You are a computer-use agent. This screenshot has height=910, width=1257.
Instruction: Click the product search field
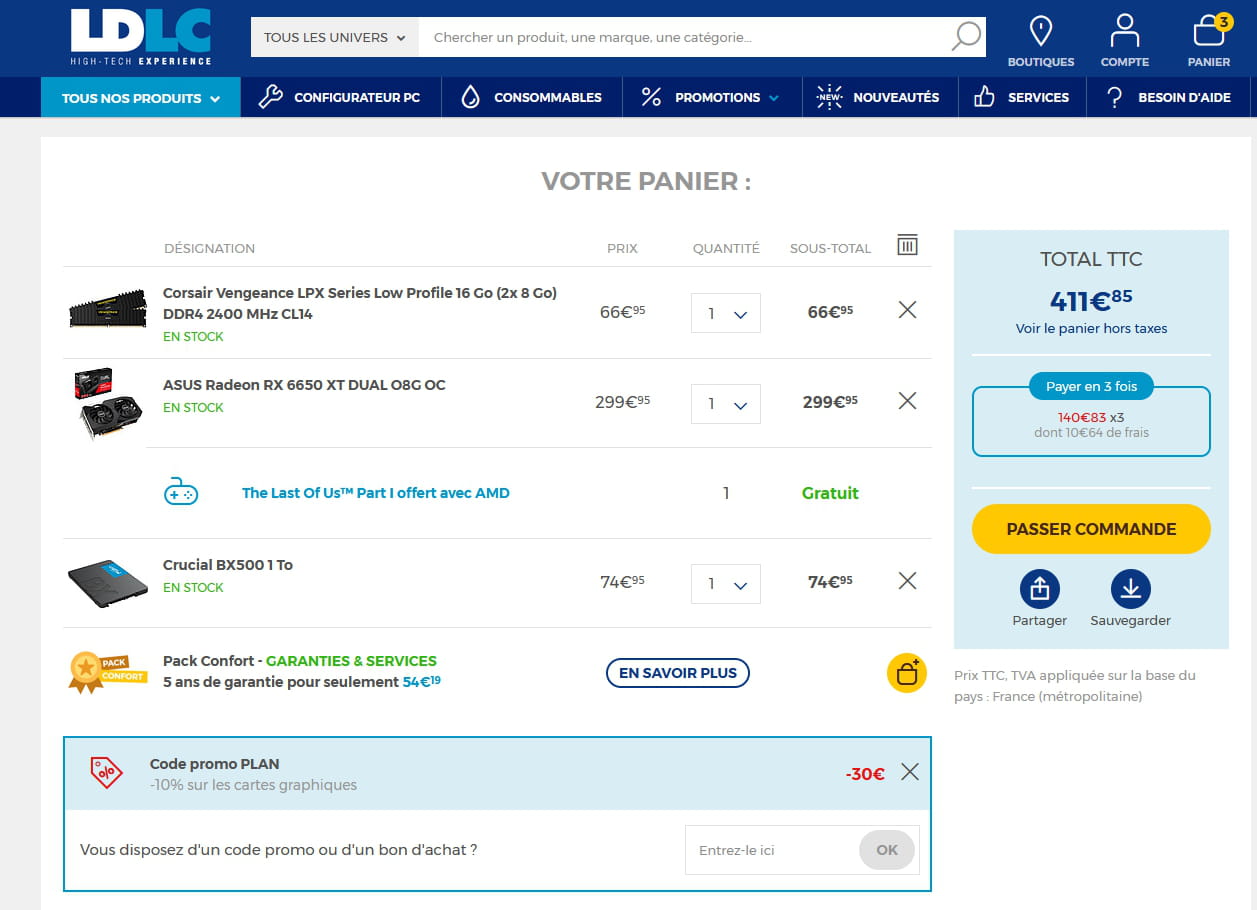pos(684,37)
